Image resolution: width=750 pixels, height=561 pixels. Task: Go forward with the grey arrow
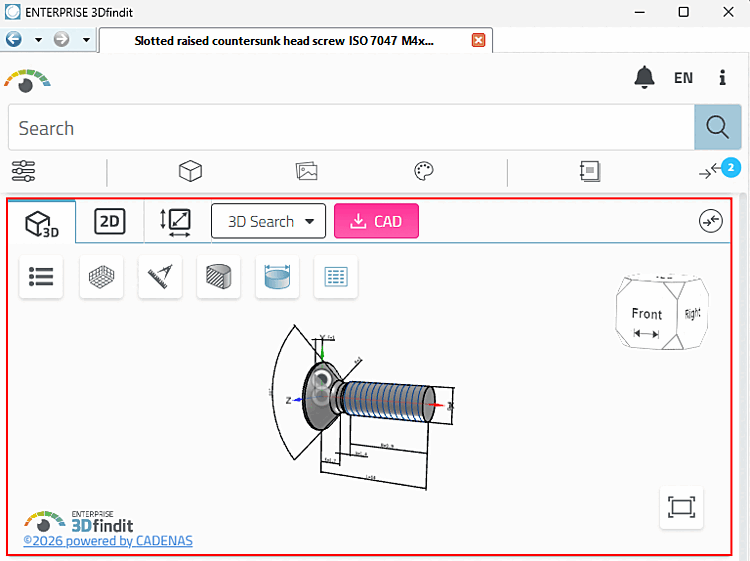click(x=61, y=39)
